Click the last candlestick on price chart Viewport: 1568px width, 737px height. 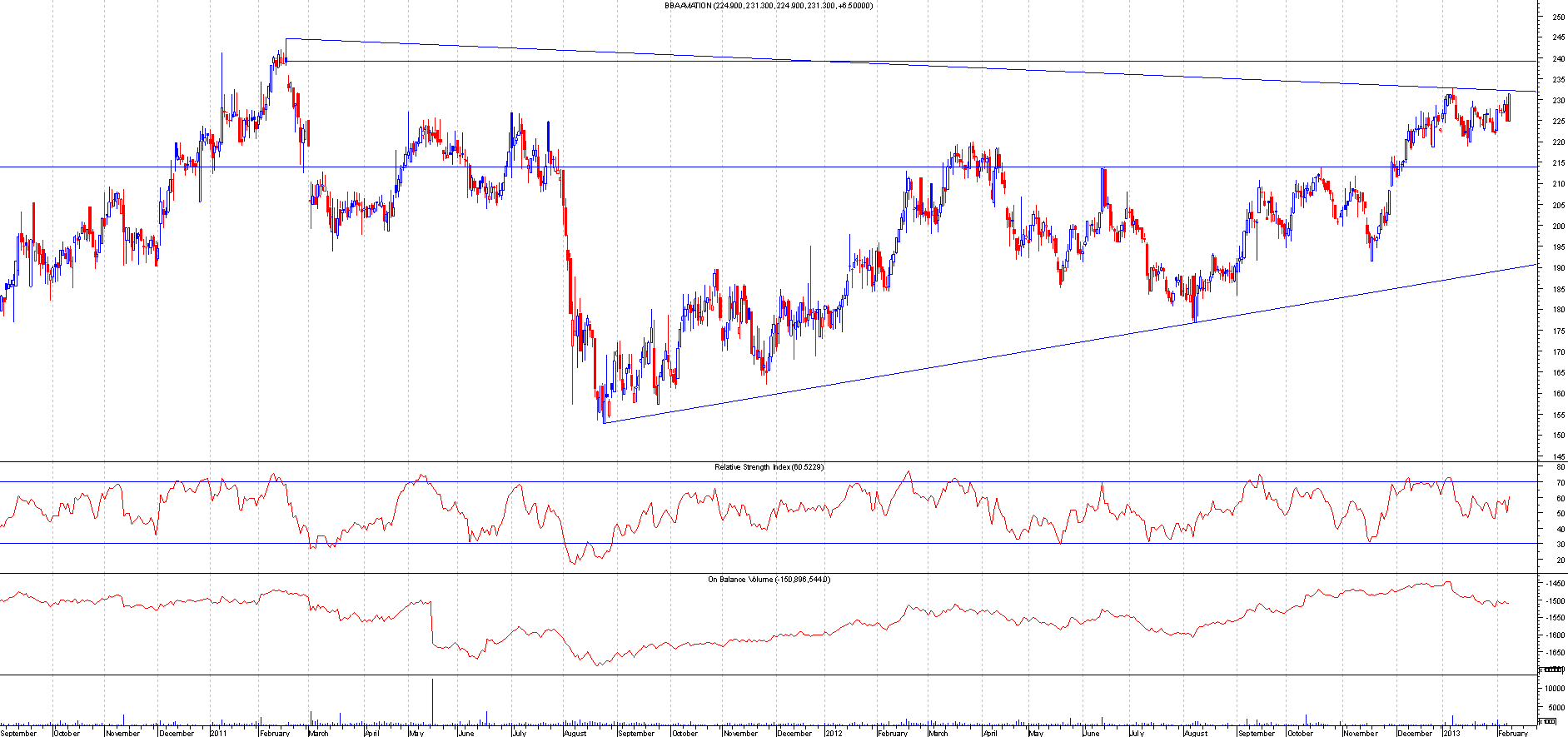pyautogui.click(x=1508, y=108)
